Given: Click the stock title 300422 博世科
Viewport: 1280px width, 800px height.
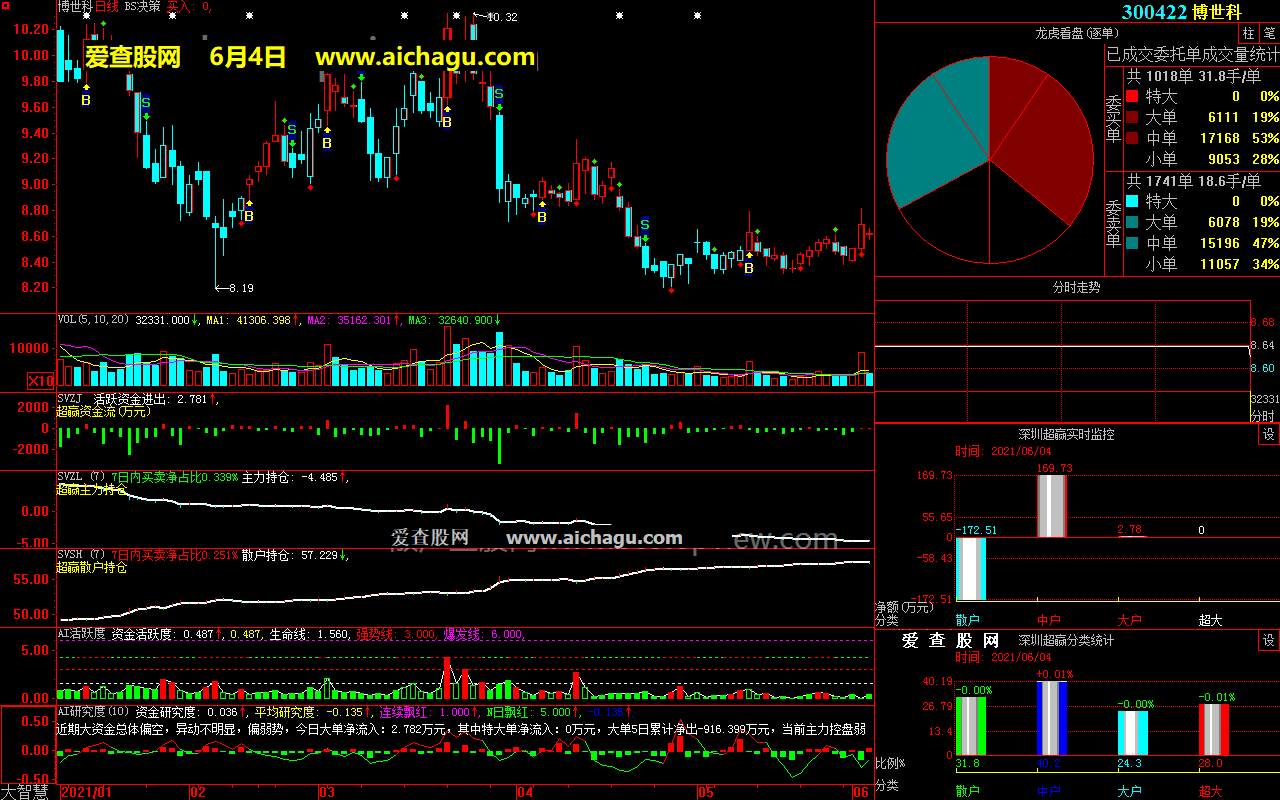Looking at the screenshot, I should pos(1181,12).
